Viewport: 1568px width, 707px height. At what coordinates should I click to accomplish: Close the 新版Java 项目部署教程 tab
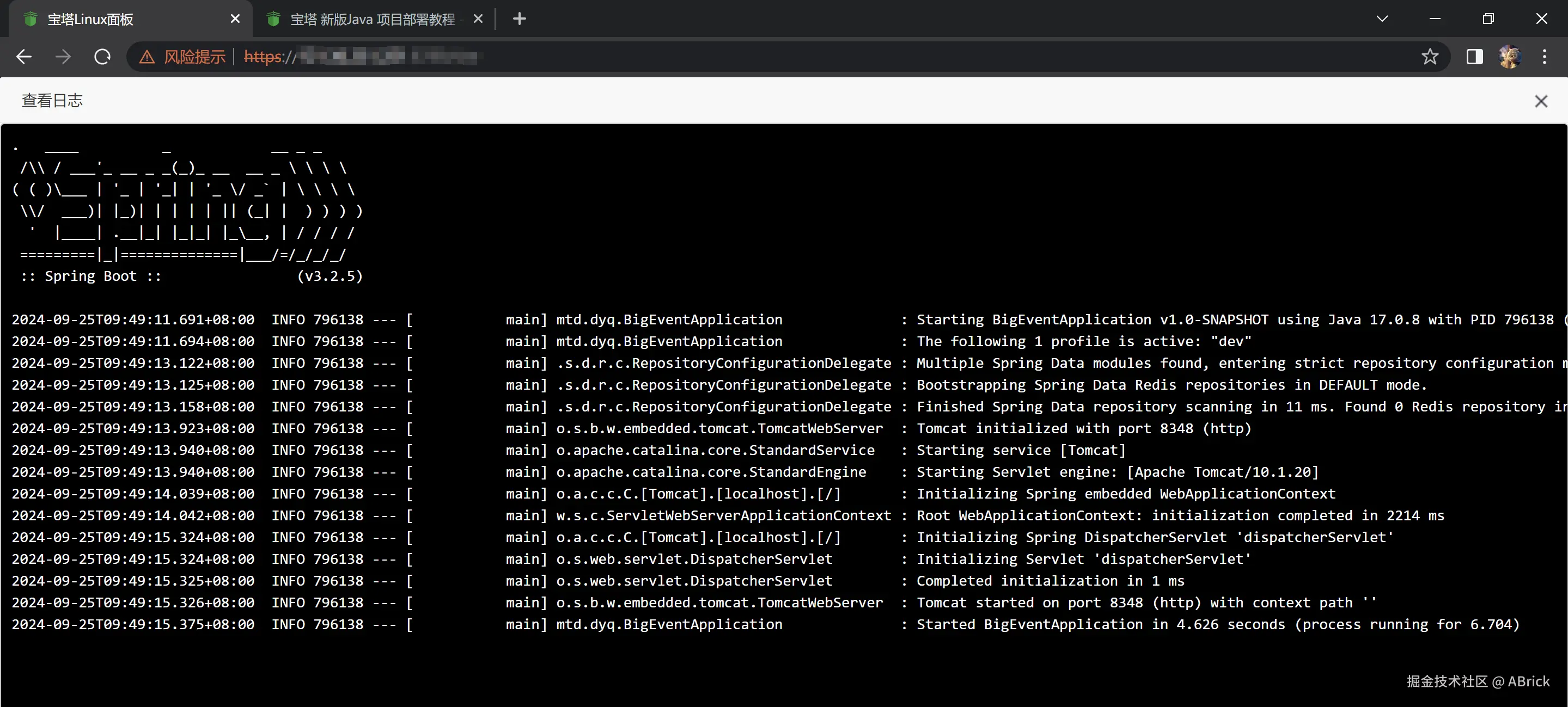tap(478, 19)
